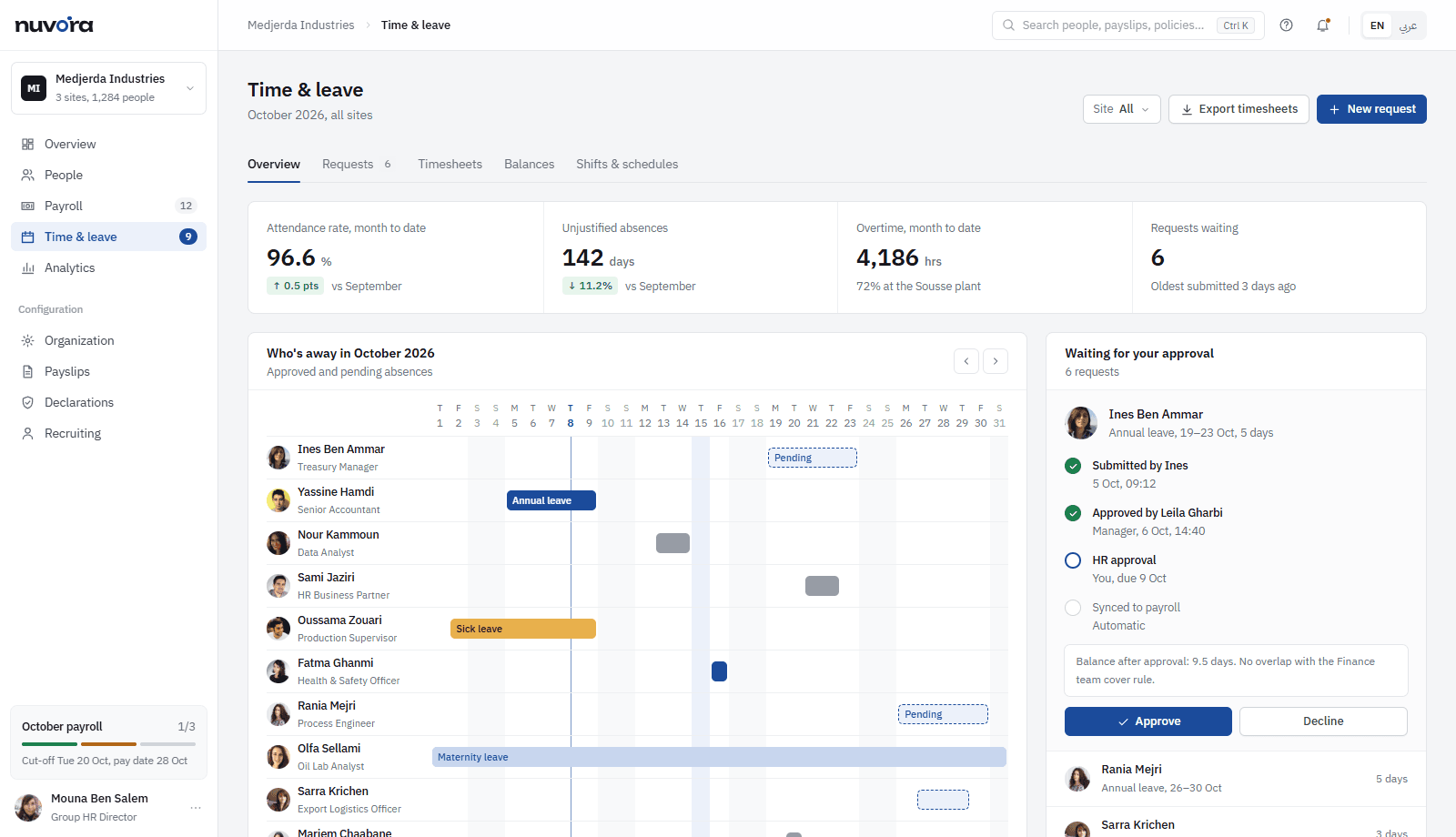Switch to the Balances tab
This screenshot has height=837, width=1456.
(x=530, y=165)
